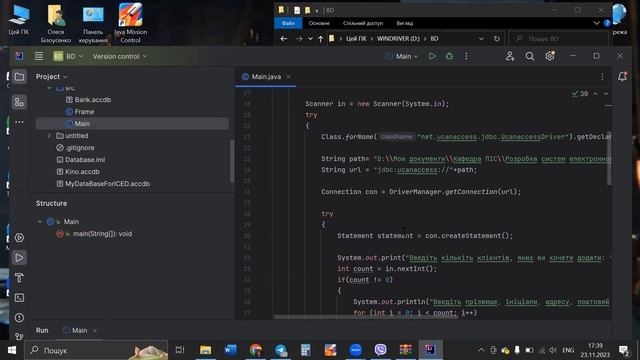Open Search Everywhere magnifier

530,56
